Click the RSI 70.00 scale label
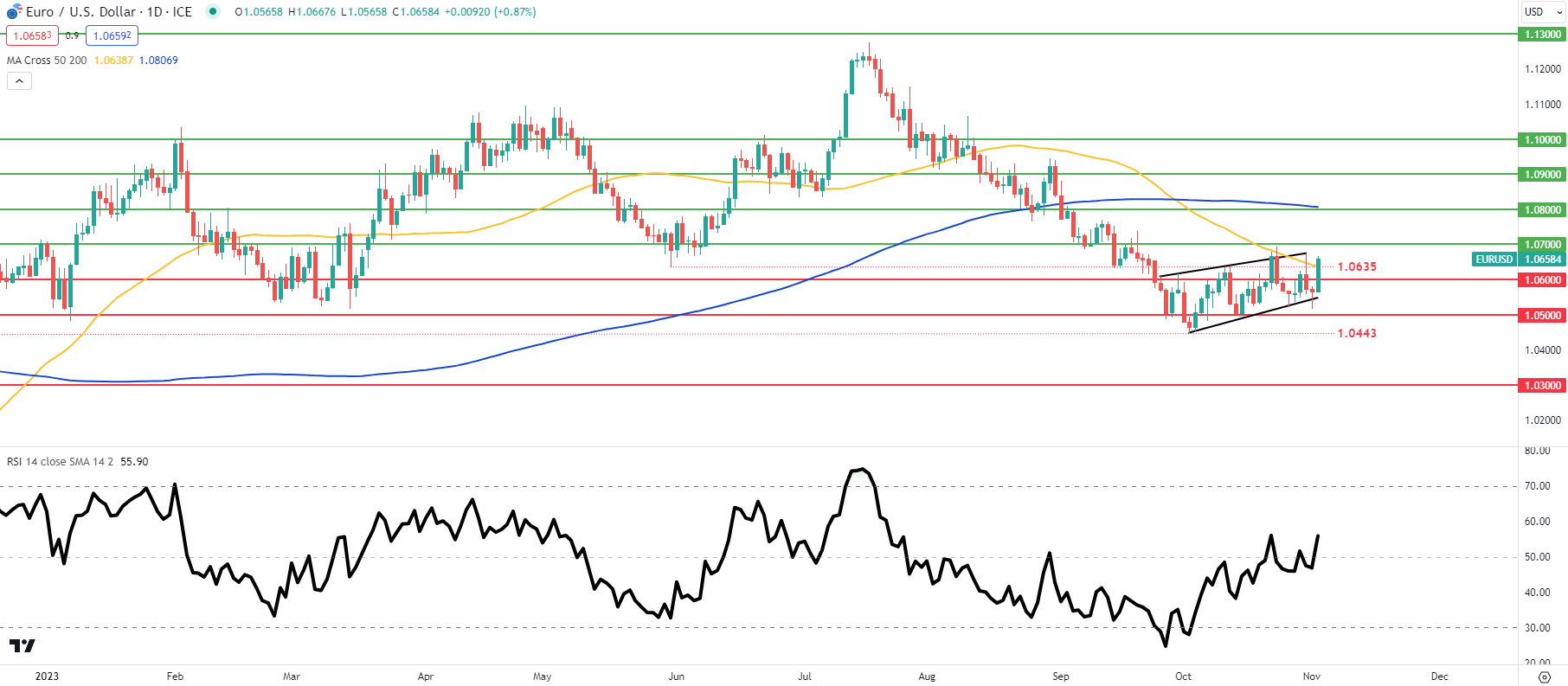This screenshot has height=686, width=1568. coord(1537,486)
